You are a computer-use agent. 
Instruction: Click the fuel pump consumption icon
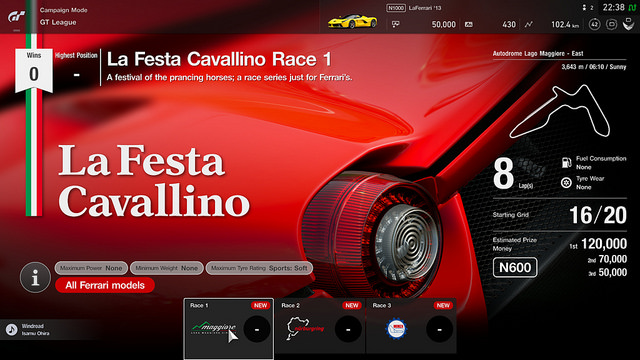click(x=566, y=162)
